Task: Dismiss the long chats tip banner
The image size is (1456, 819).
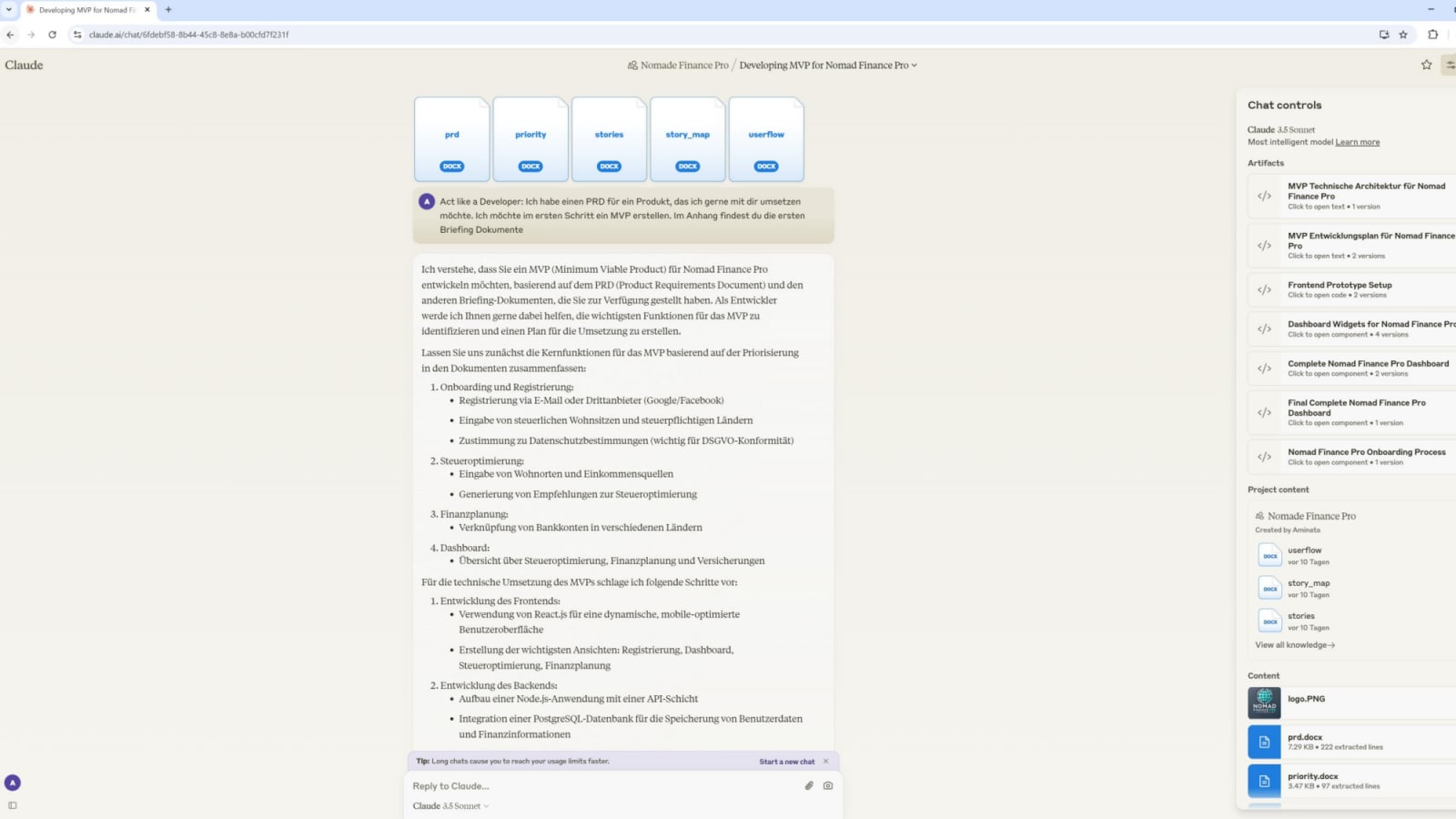Action: (826, 762)
